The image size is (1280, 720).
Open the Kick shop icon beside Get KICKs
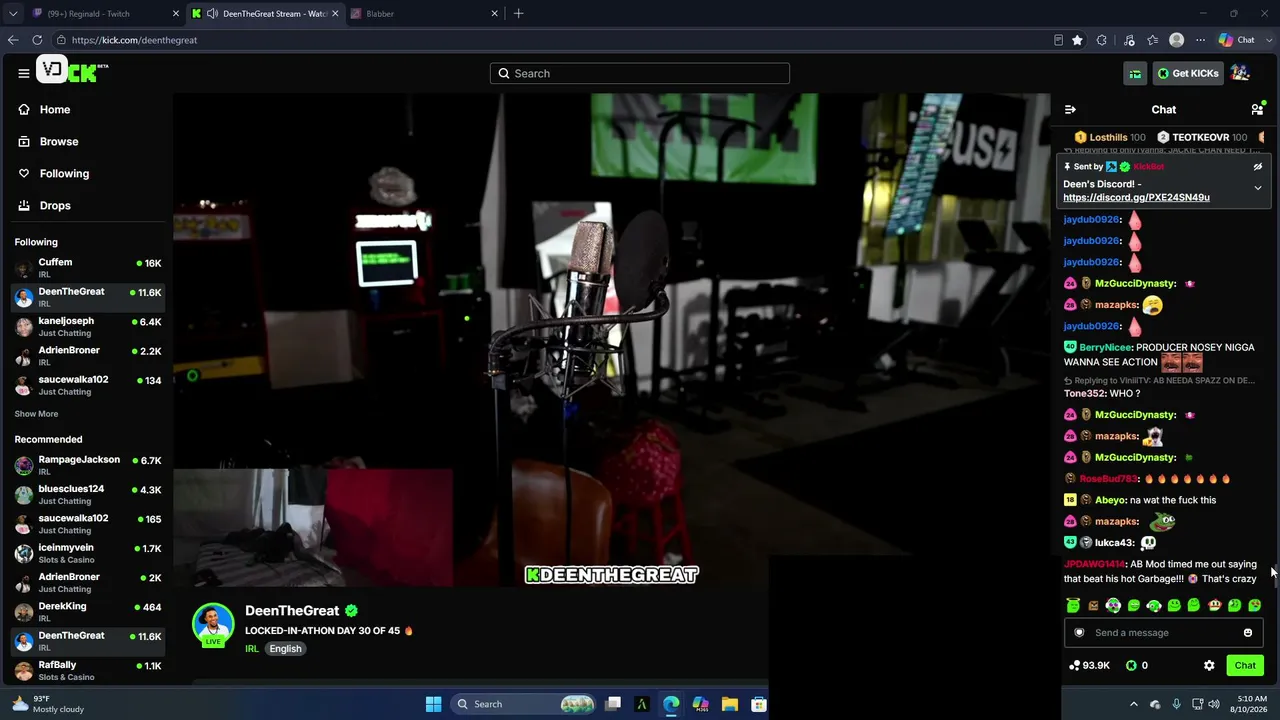[1135, 73]
